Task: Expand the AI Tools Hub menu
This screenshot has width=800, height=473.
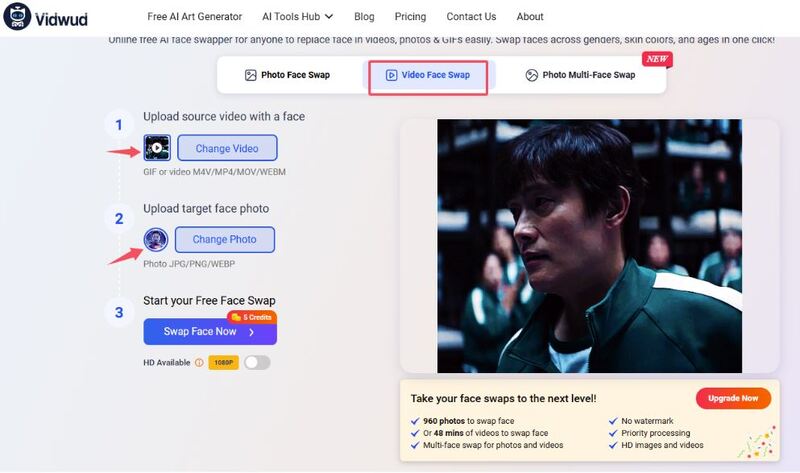Action: (297, 16)
